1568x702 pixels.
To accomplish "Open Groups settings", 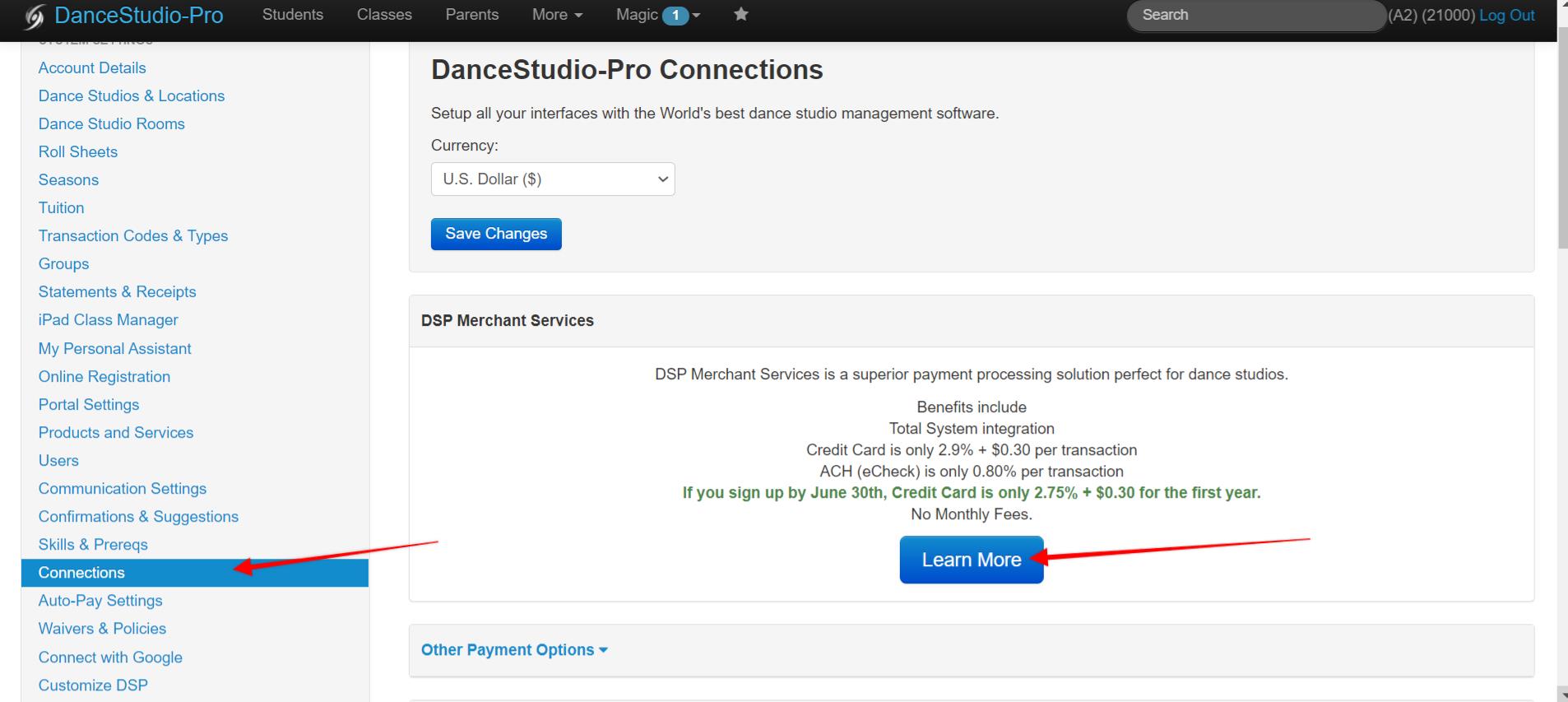I will (x=63, y=263).
